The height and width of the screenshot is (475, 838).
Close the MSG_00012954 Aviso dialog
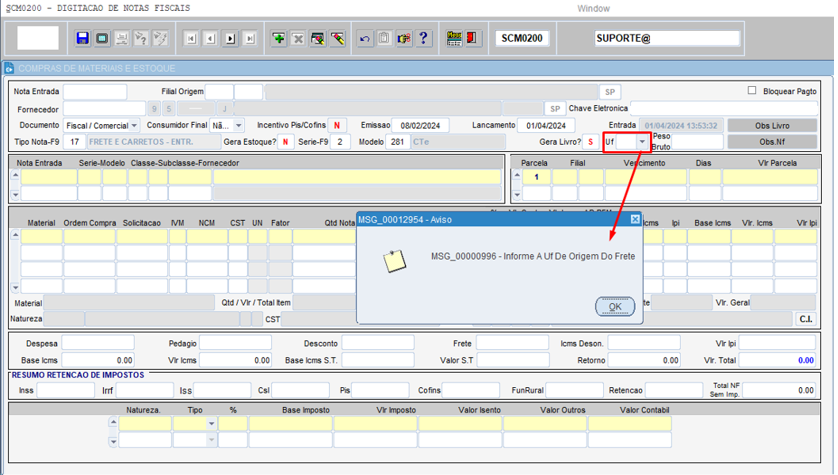(635, 219)
